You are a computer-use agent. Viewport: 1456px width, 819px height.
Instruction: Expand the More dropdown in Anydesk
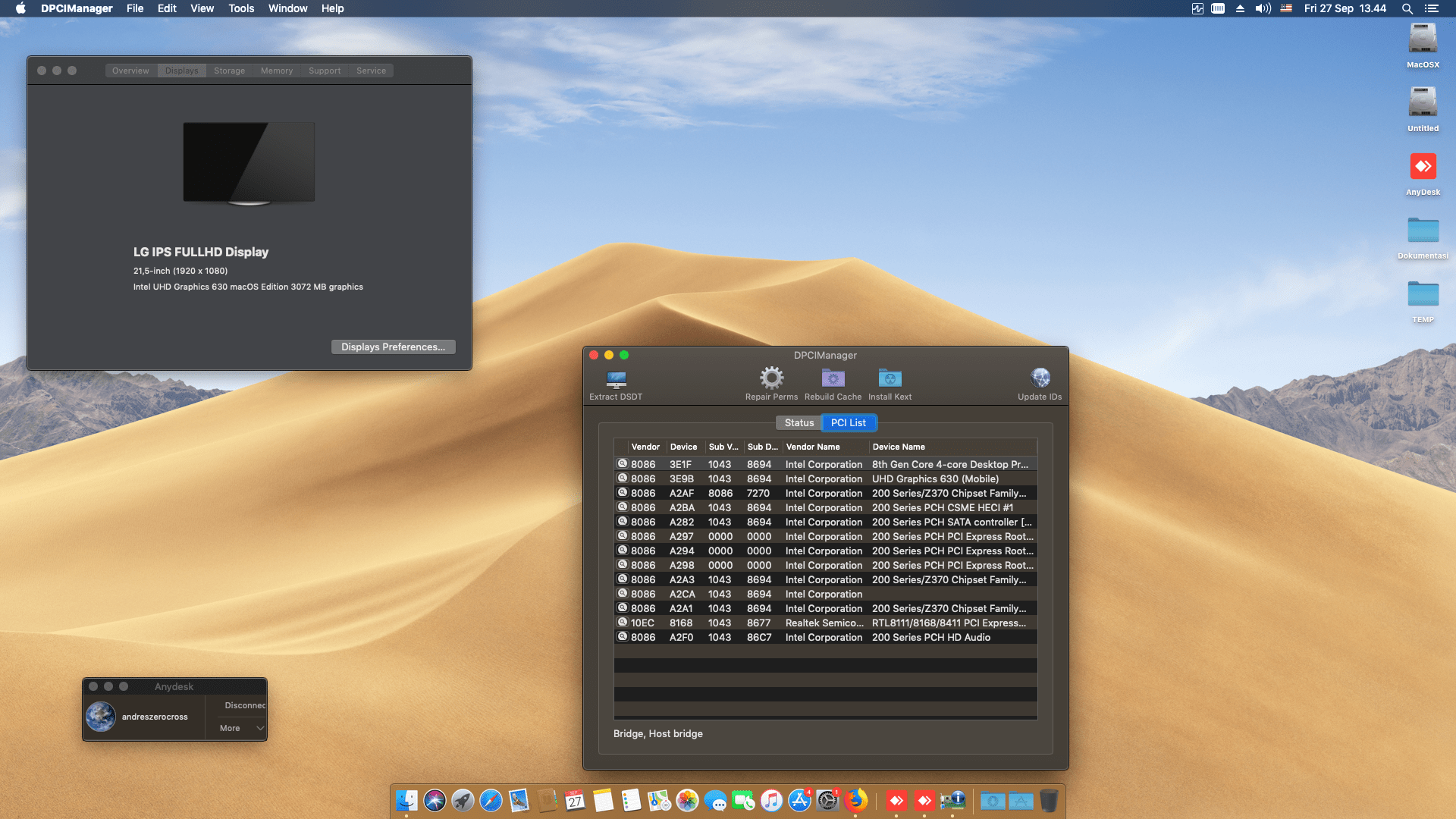242,728
